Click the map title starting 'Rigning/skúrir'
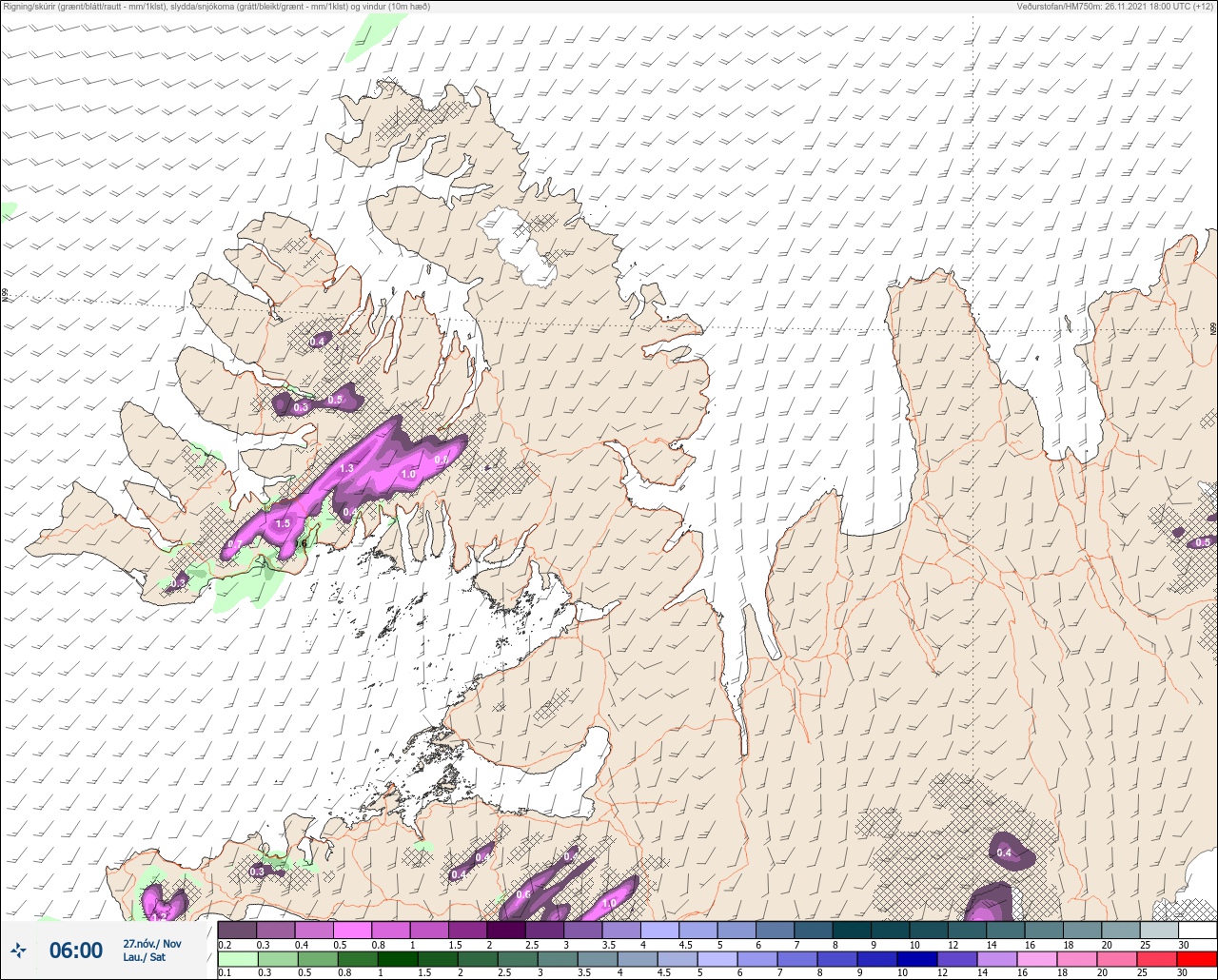The height and width of the screenshot is (980, 1218). tap(217, 7)
